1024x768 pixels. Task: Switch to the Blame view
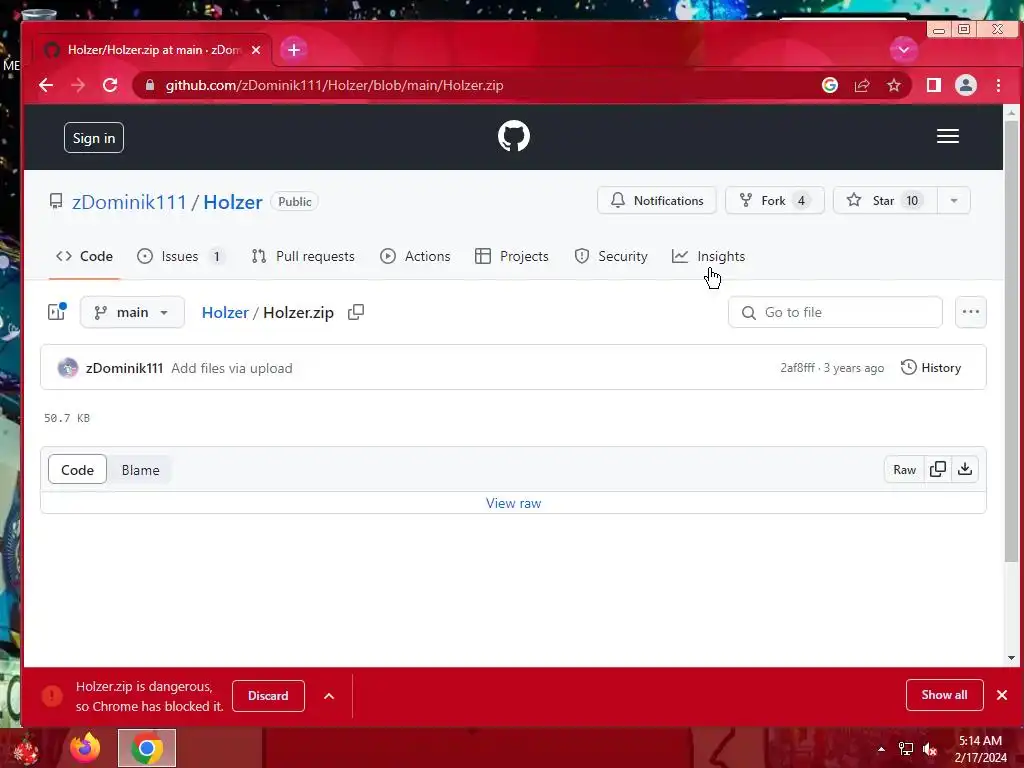click(x=140, y=470)
